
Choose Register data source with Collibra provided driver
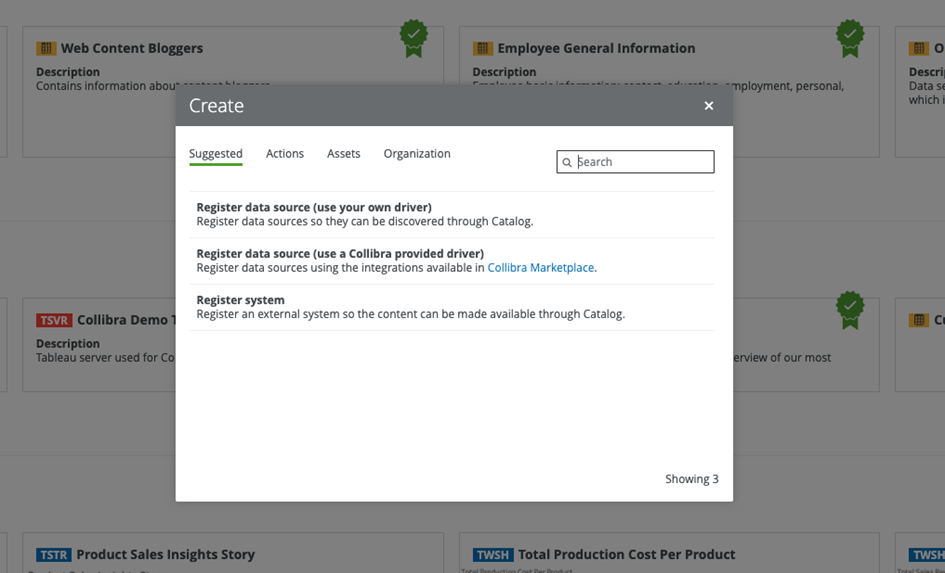point(452,261)
